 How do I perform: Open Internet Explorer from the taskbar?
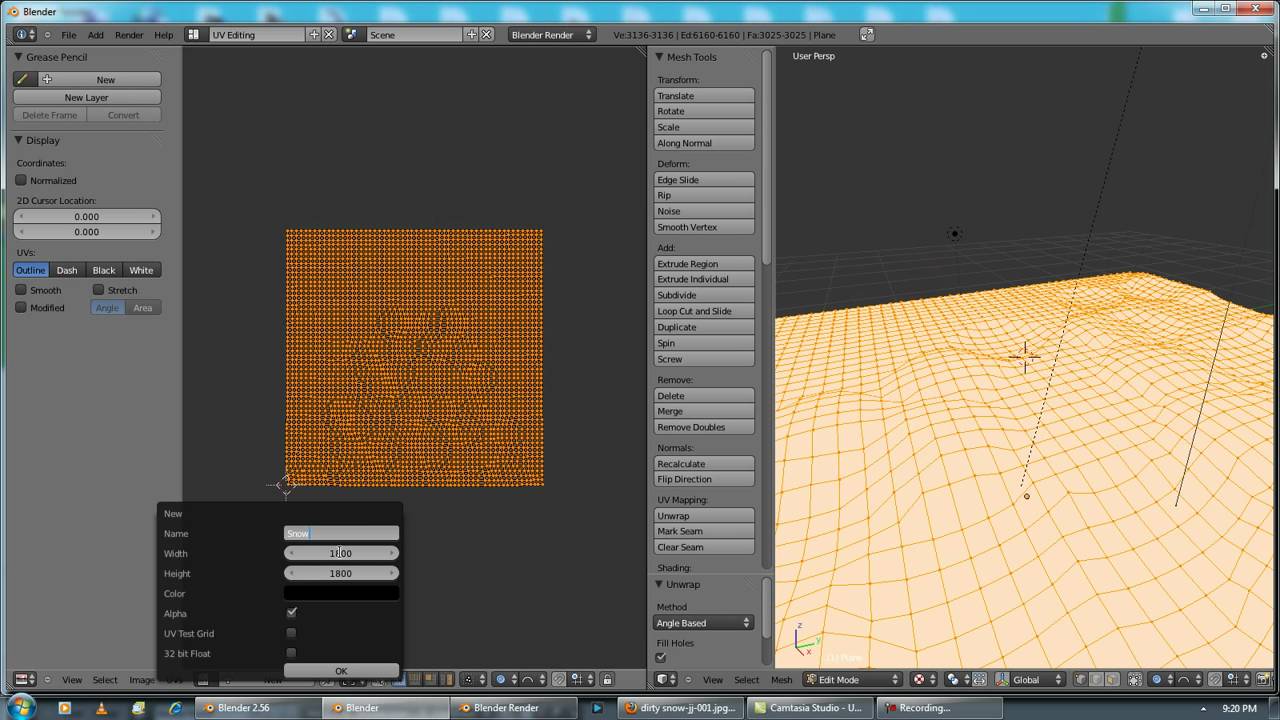[x=175, y=708]
